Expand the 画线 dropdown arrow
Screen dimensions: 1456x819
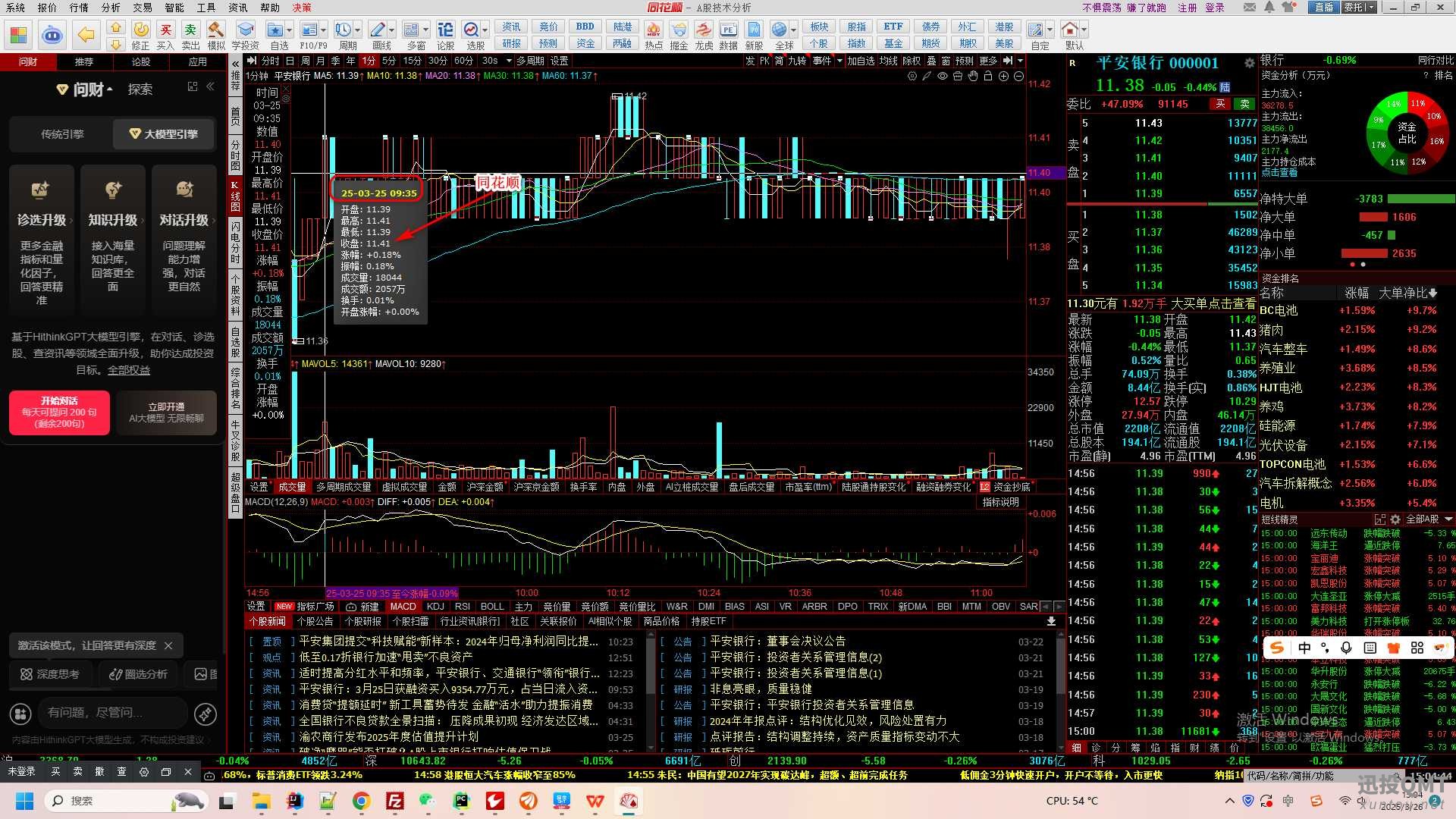pos(391,30)
